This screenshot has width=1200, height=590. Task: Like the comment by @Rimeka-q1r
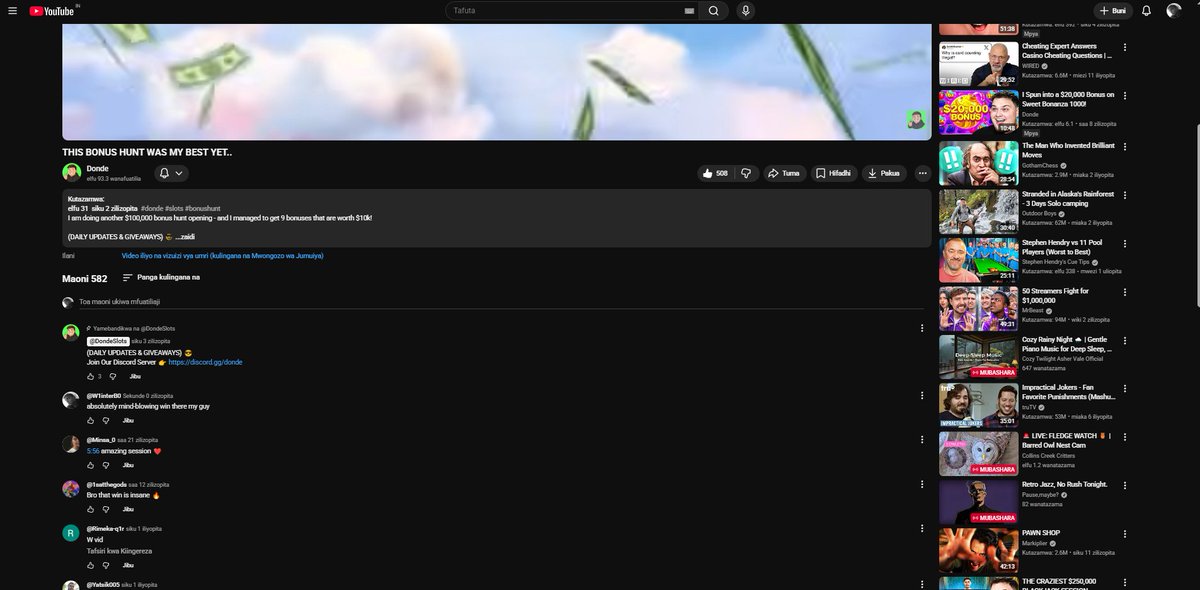point(90,565)
